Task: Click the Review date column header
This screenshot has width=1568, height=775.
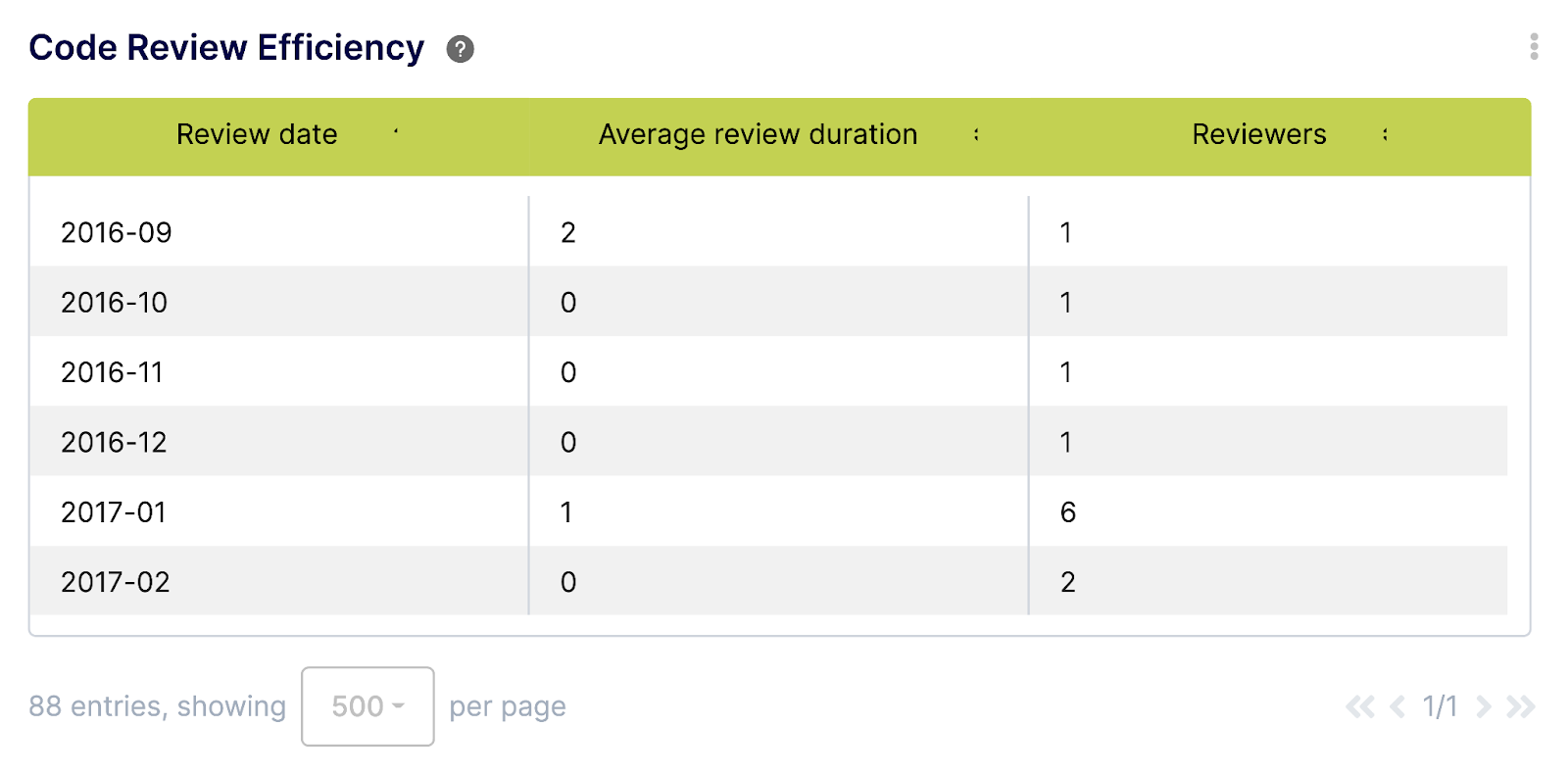Action: [x=257, y=134]
